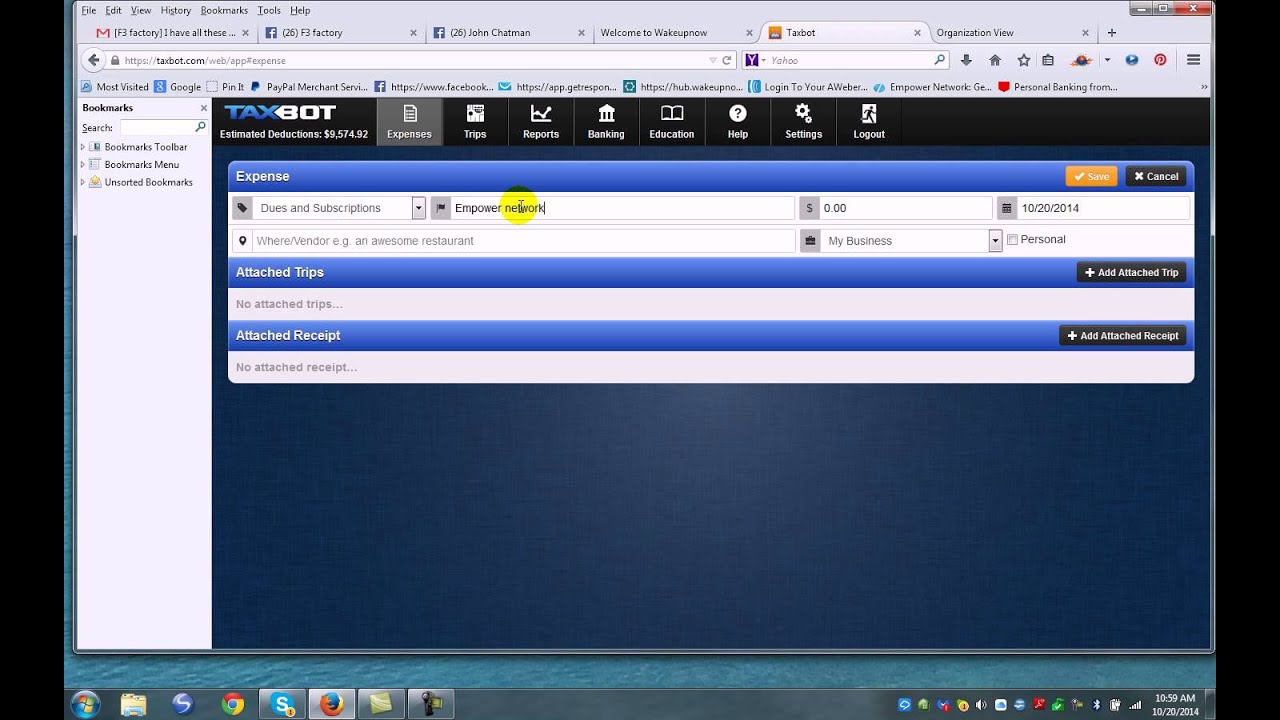Open PayPal Merchant Services bookmark
1280x720 pixels.
[309, 87]
